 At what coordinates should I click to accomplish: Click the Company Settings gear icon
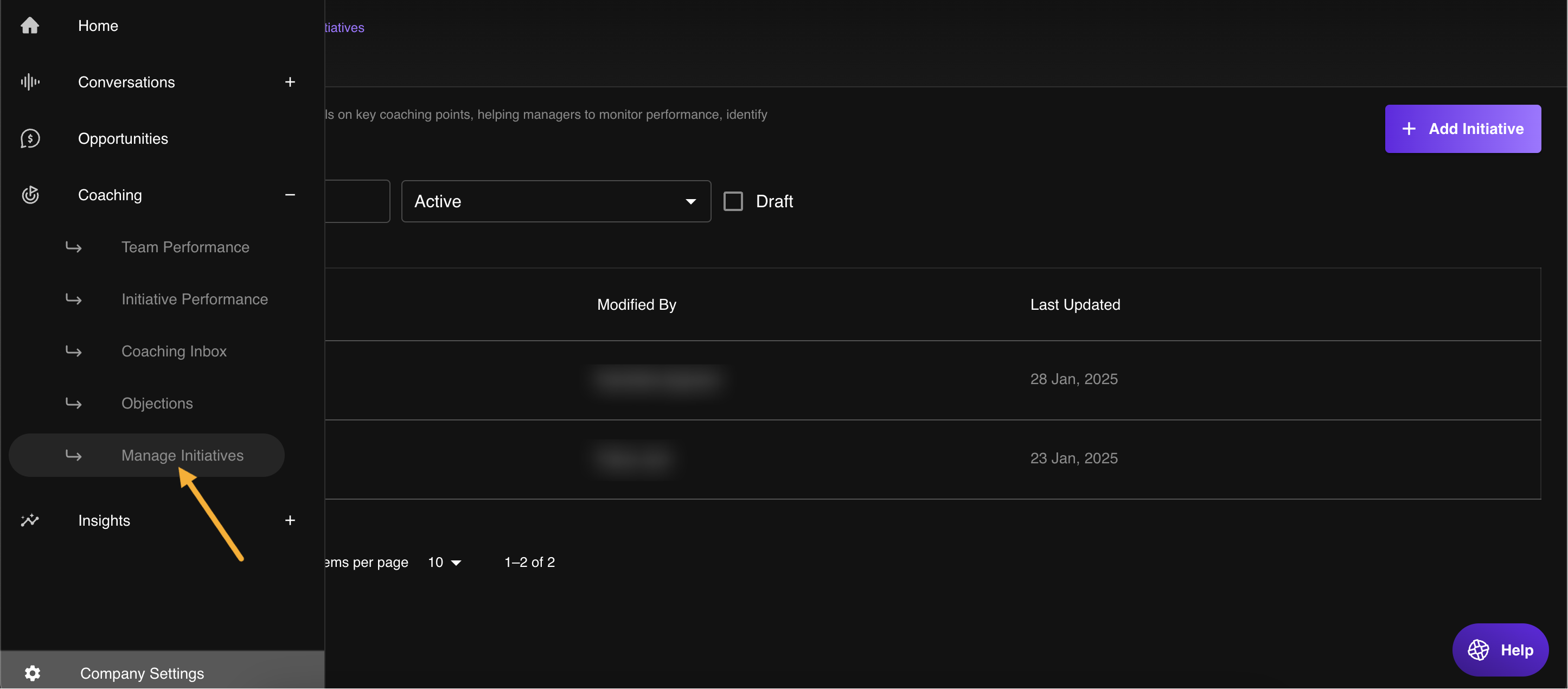pos(32,673)
